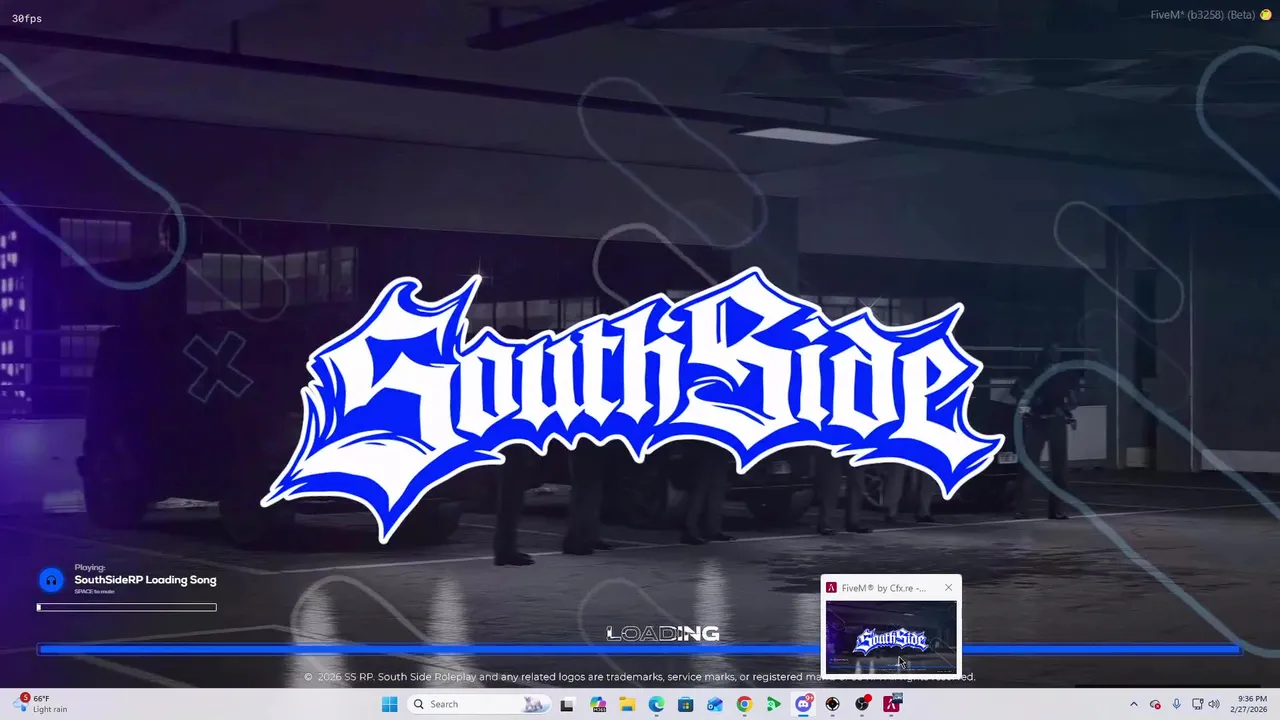The width and height of the screenshot is (1280, 720).
Task: Open the Windows Start menu
Action: point(389,704)
